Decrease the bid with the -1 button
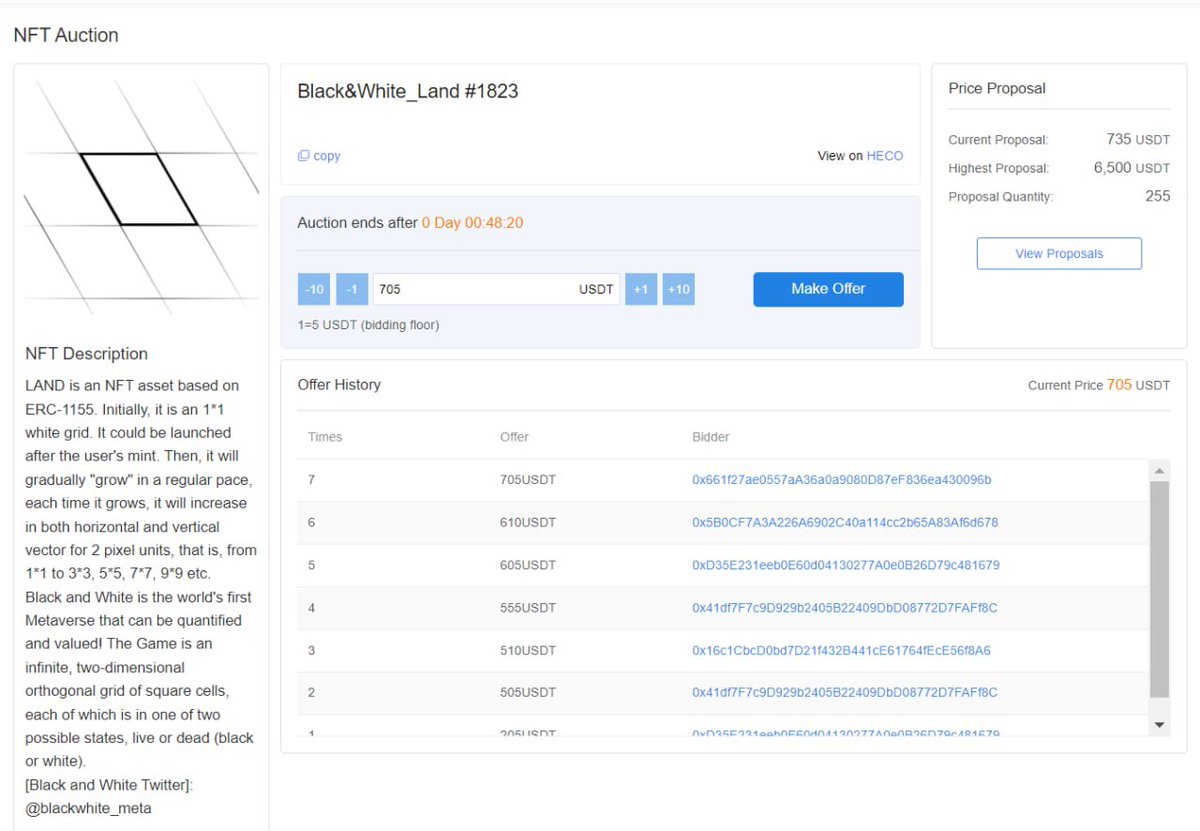This screenshot has width=1200, height=831. [352, 289]
